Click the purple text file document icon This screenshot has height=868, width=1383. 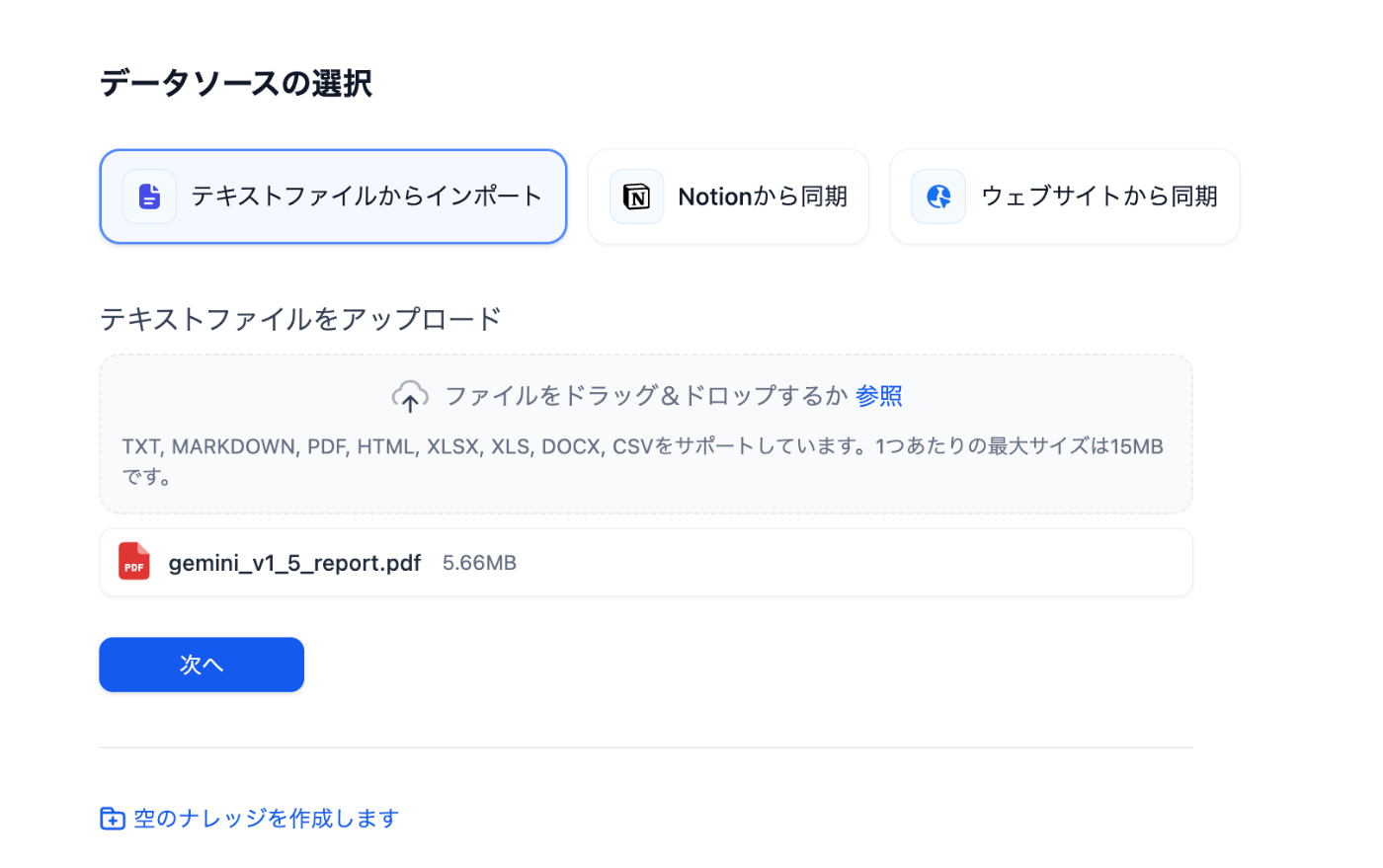(149, 197)
